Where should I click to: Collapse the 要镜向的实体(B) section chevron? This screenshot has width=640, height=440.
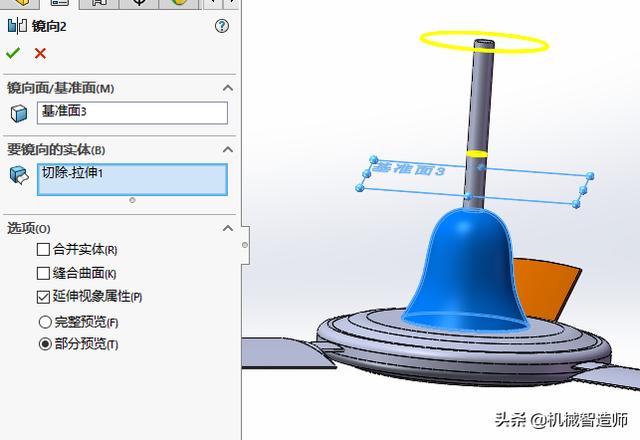[x=228, y=149]
